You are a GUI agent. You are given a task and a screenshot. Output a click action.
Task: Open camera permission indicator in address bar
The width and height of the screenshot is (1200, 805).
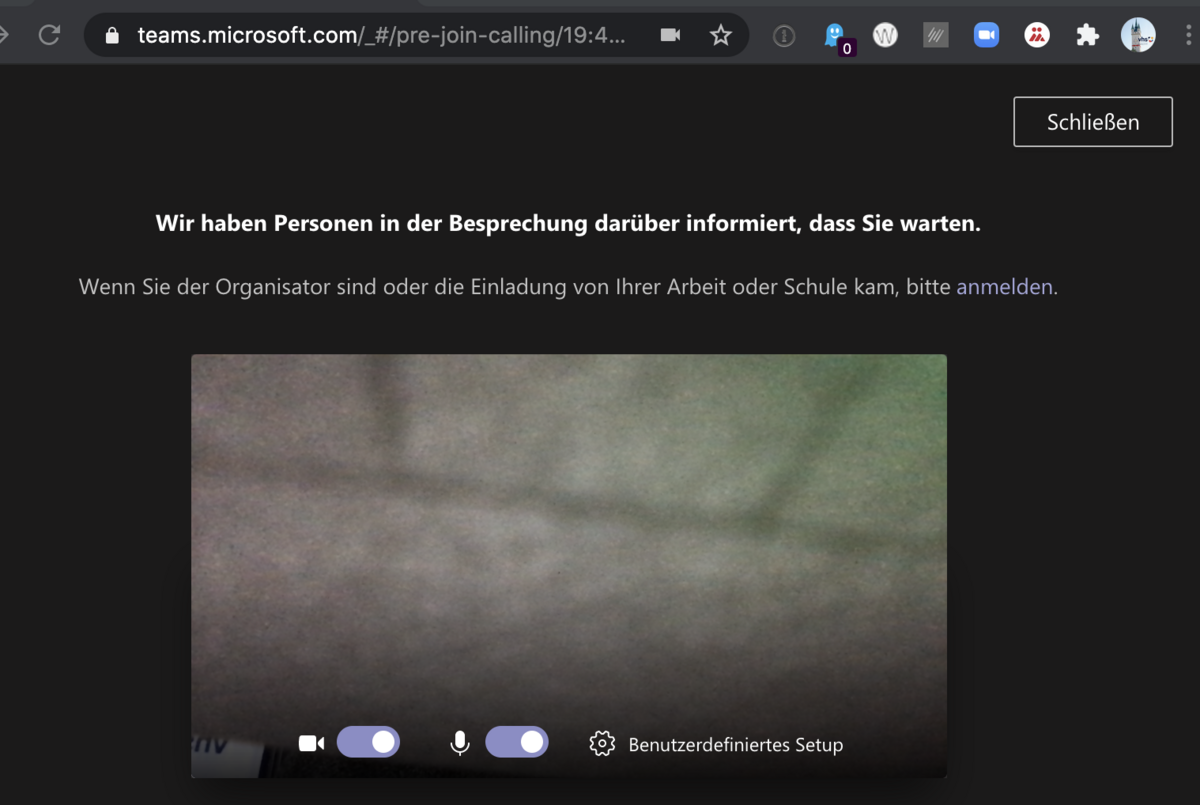670,35
